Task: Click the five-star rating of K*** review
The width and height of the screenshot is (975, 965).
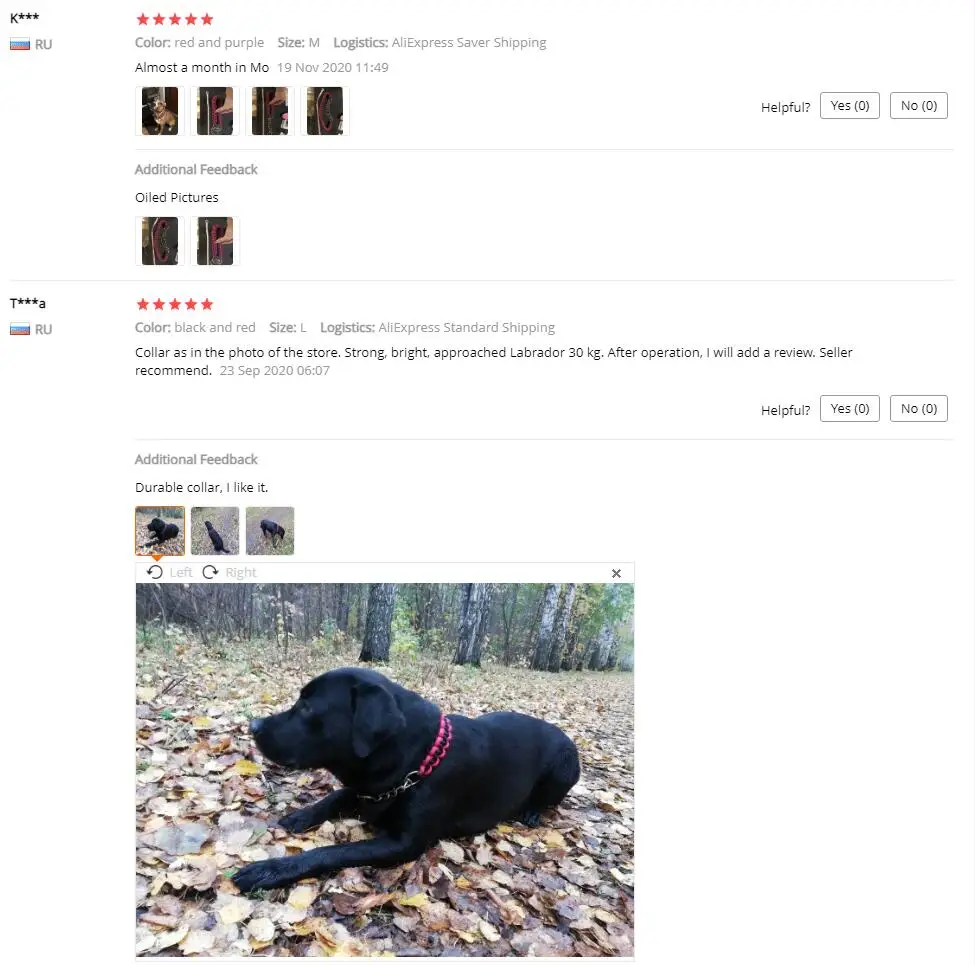Action: (x=175, y=19)
